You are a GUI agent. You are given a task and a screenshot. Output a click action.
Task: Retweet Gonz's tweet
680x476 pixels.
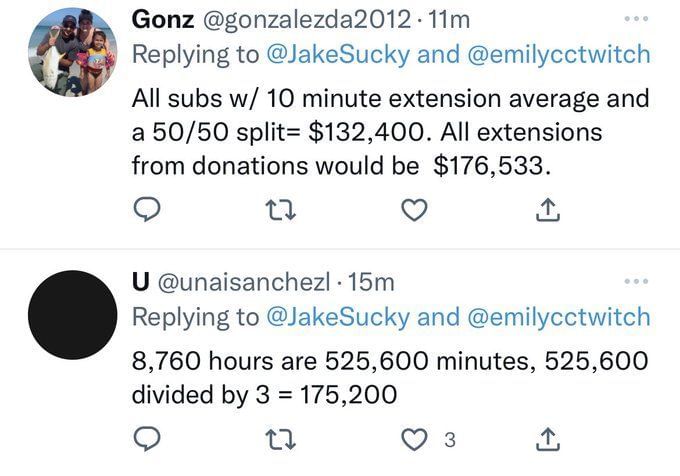[282, 208]
